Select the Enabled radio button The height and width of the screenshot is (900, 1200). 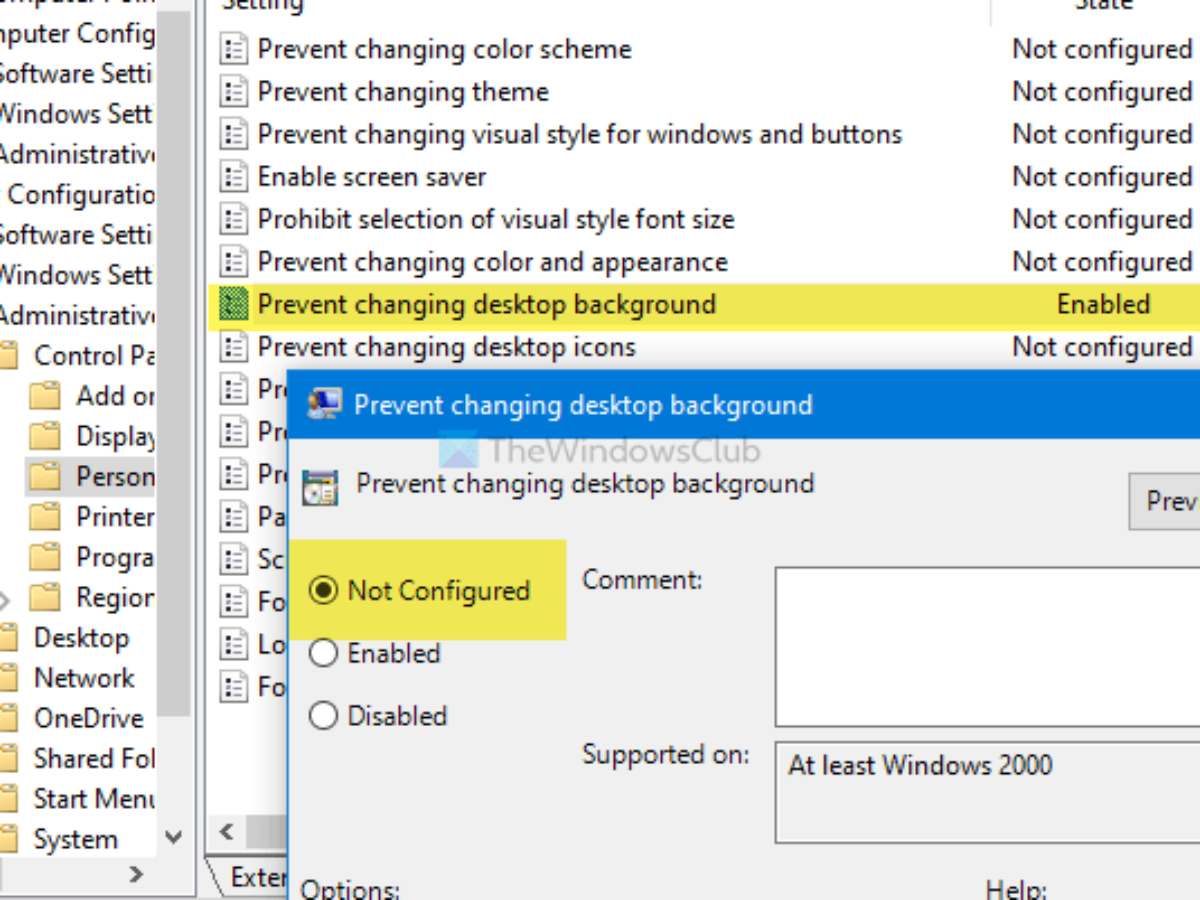tap(323, 654)
